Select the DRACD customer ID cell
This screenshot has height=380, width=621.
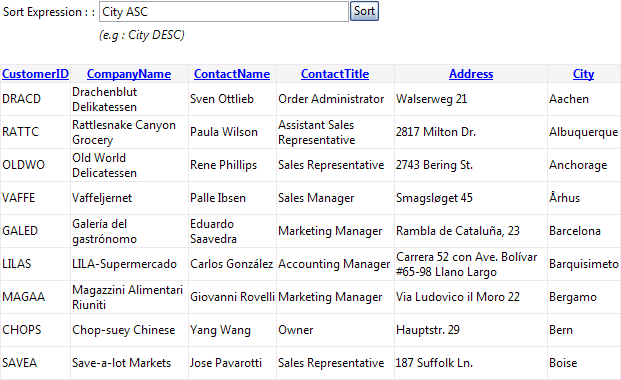point(35,99)
